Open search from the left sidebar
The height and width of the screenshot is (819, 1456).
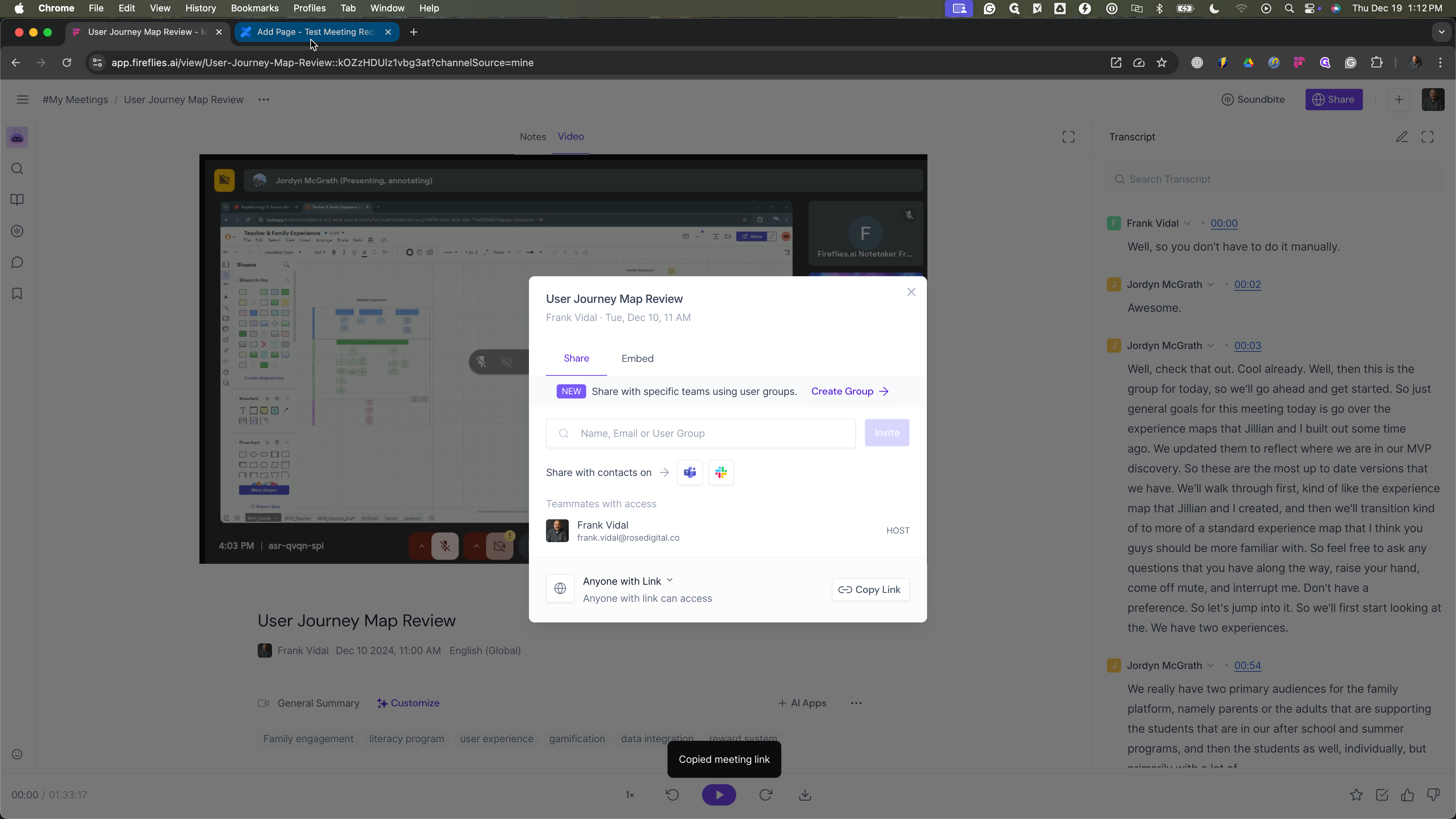pyautogui.click(x=17, y=169)
